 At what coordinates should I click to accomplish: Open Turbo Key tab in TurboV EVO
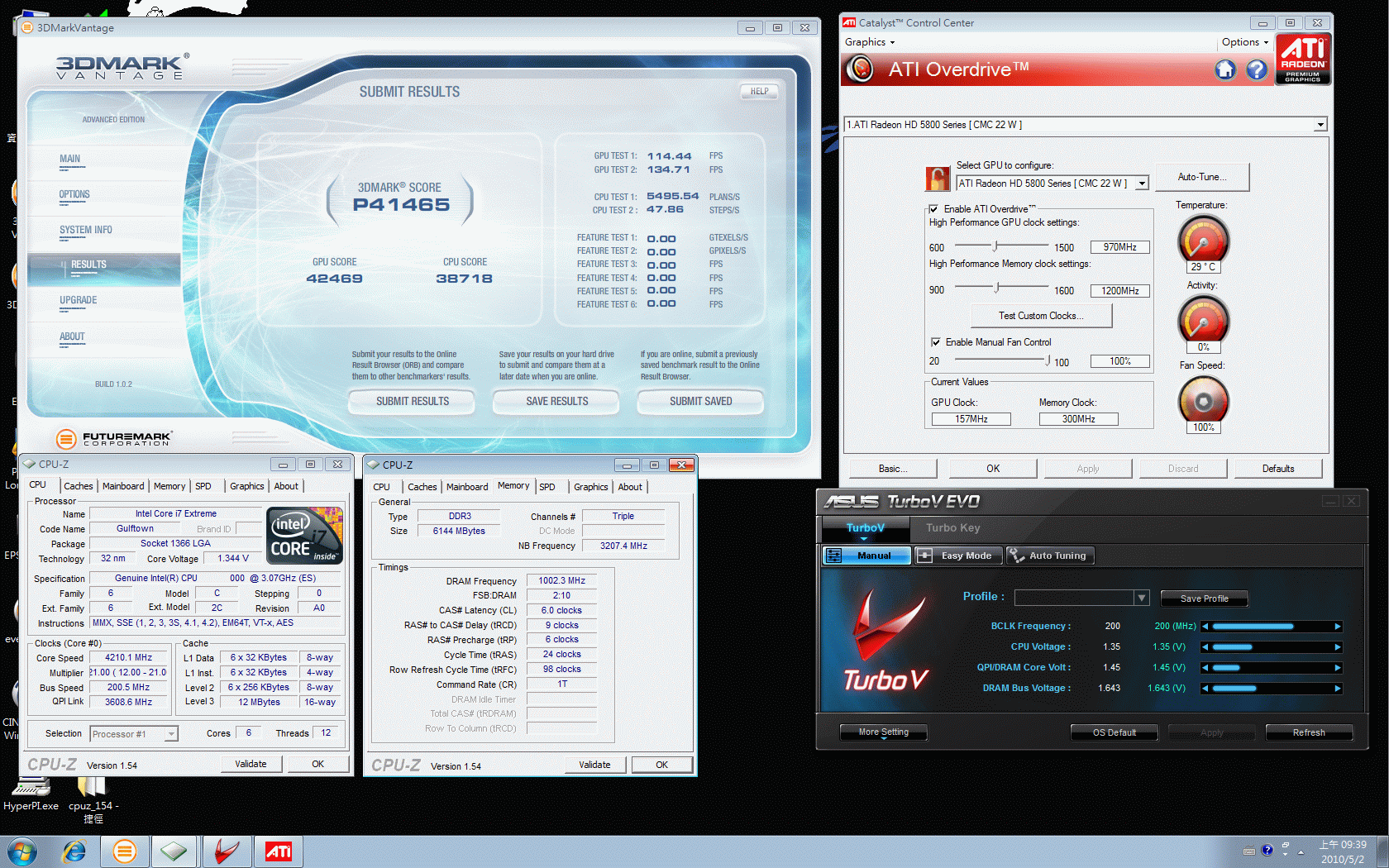coord(952,527)
